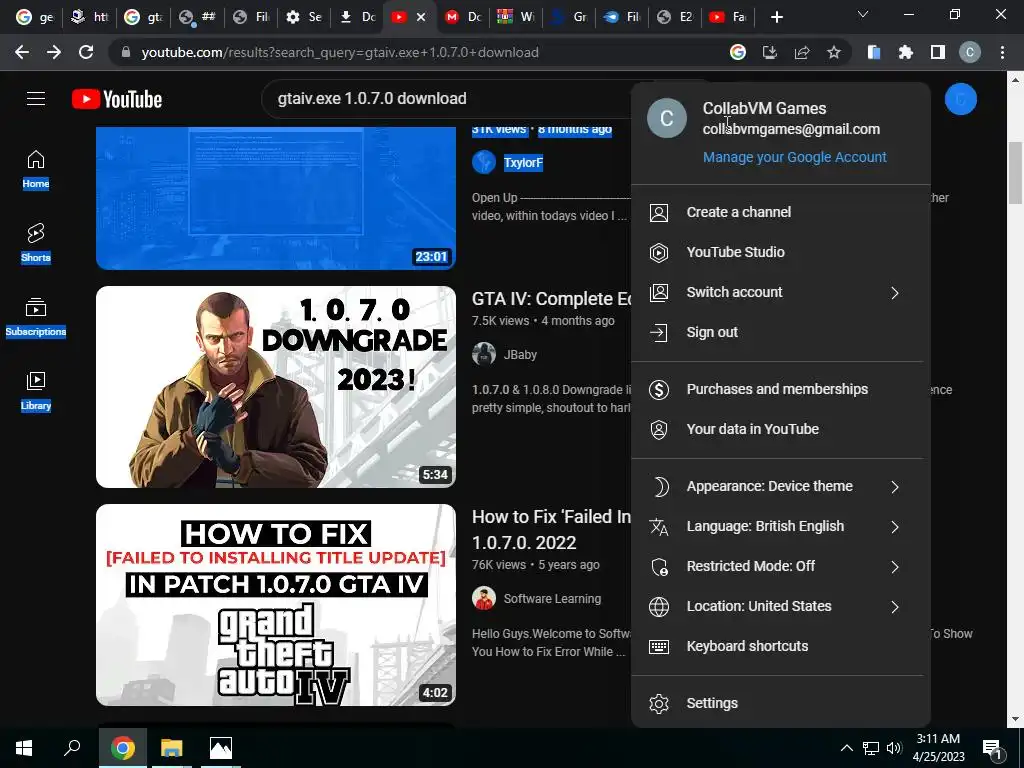1024x768 pixels.
Task: Open Settings from account menu
Action: tap(780, 703)
